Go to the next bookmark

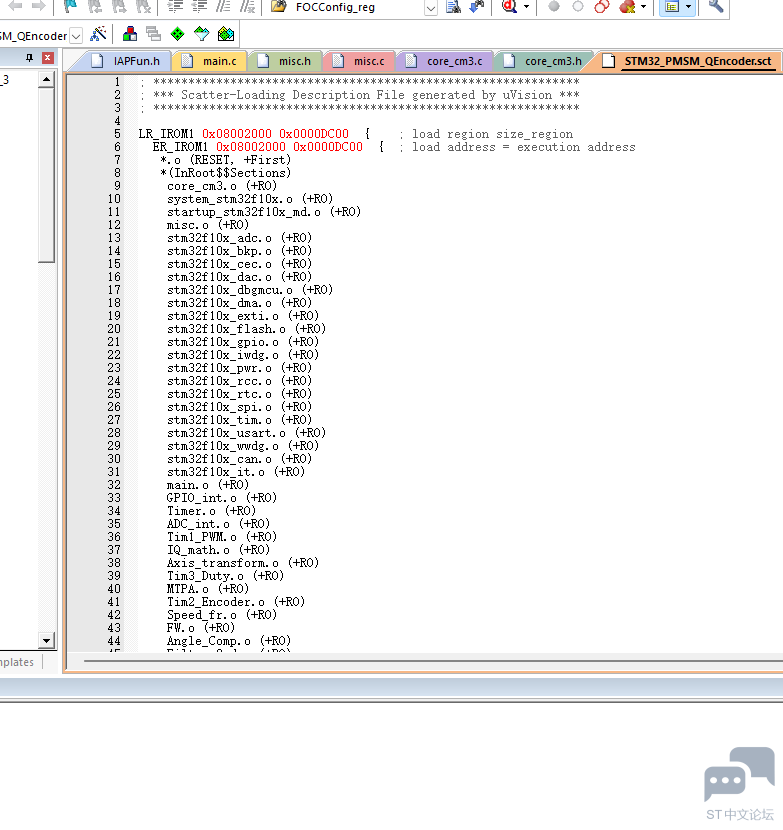point(119,6)
